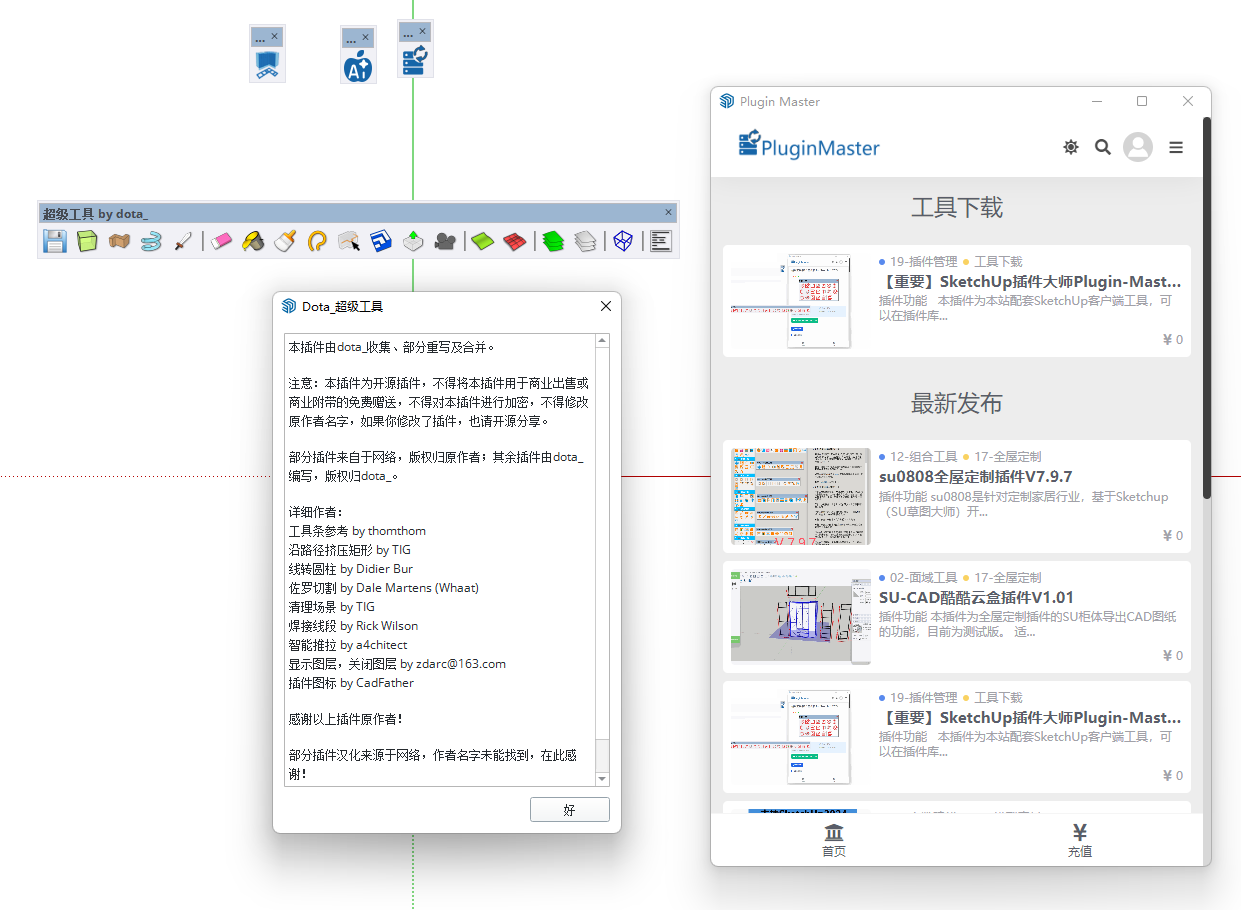Click the floppy disk save icon
1241x910 pixels.
point(55,241)
